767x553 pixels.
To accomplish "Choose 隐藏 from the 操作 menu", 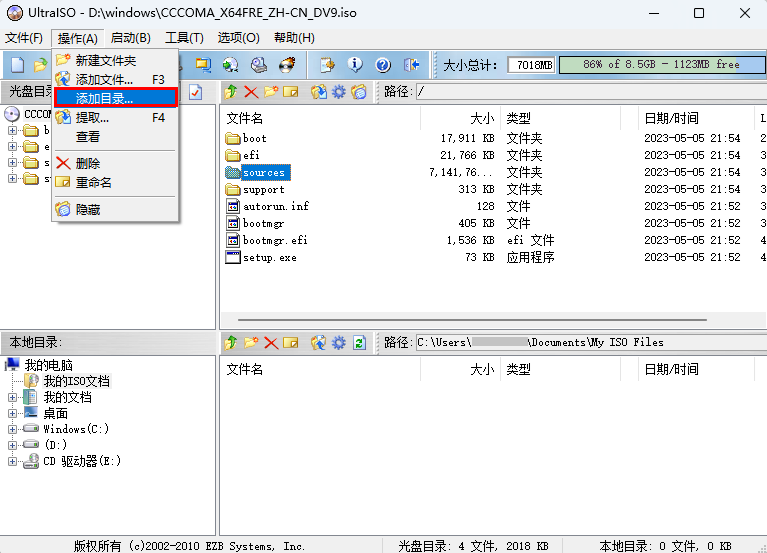I will point(115,210).
